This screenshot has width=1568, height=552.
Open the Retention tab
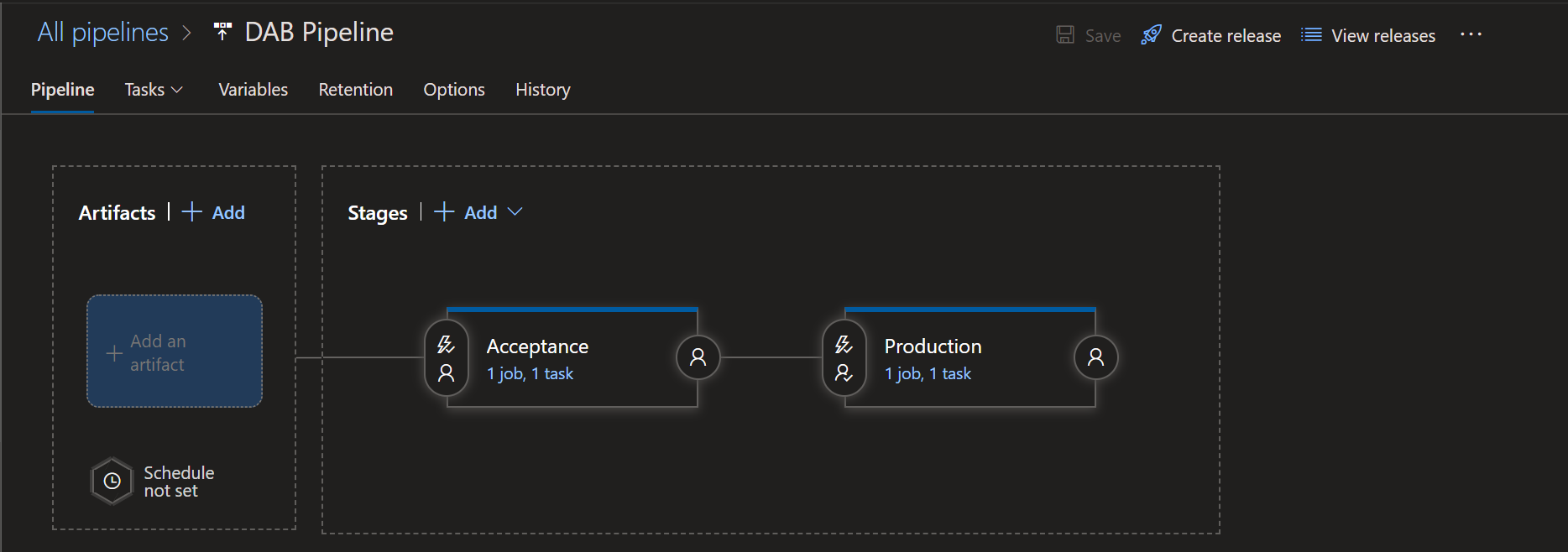[355, 90]
